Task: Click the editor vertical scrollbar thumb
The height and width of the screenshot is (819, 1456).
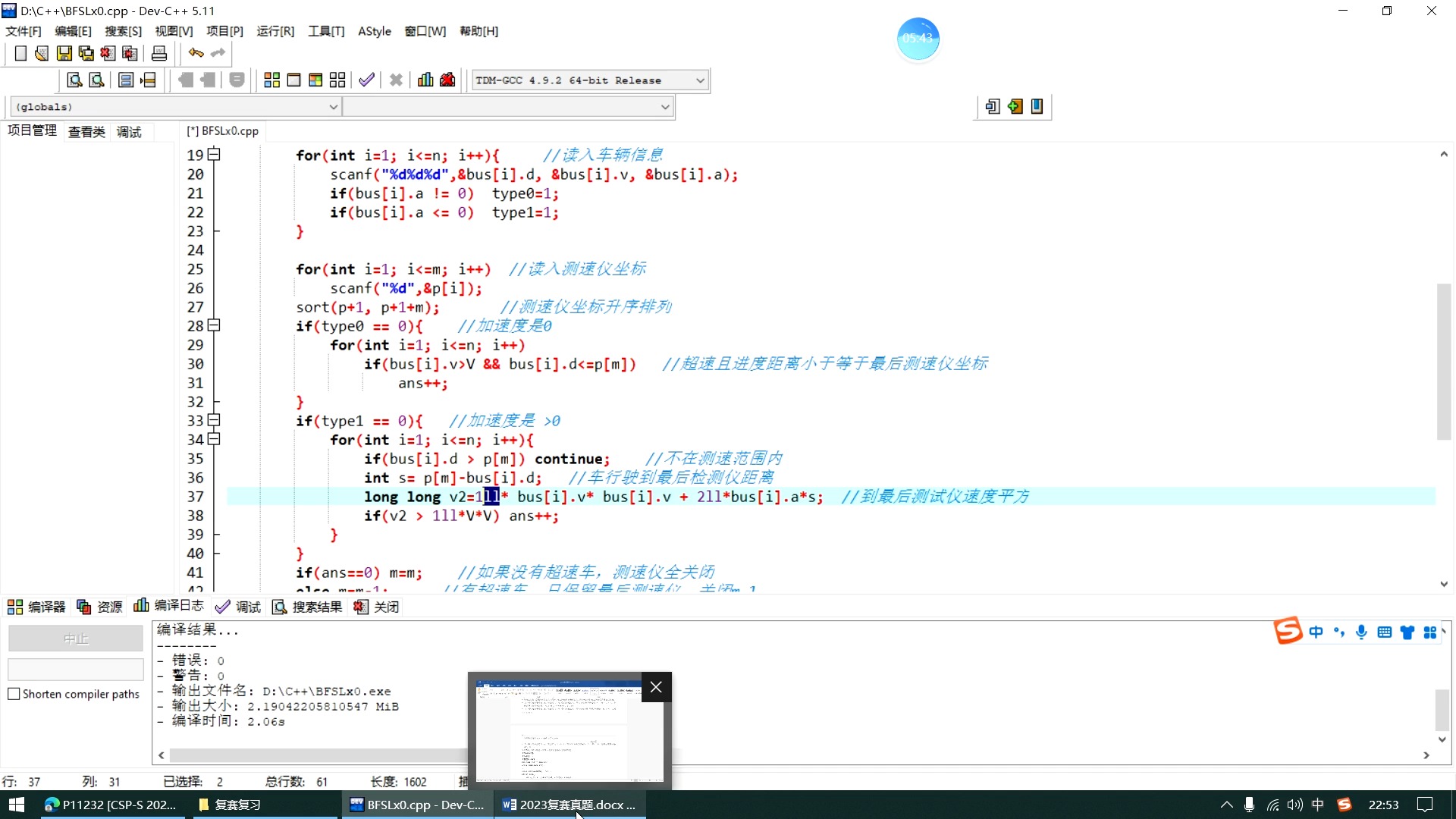Action: (x=1444, y=362)
